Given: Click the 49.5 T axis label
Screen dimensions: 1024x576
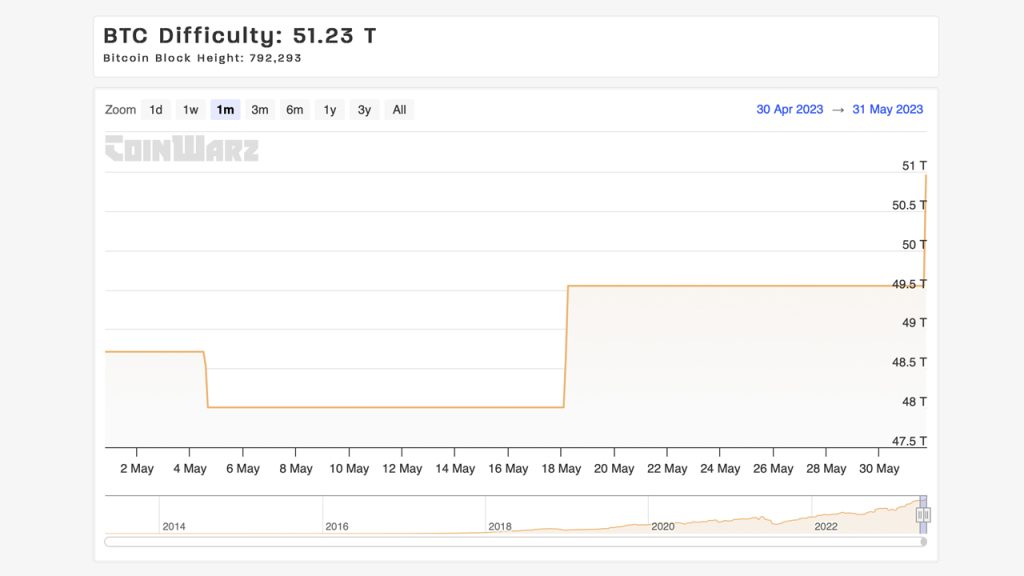Looking at the screenshot, I should pos(908,283).
